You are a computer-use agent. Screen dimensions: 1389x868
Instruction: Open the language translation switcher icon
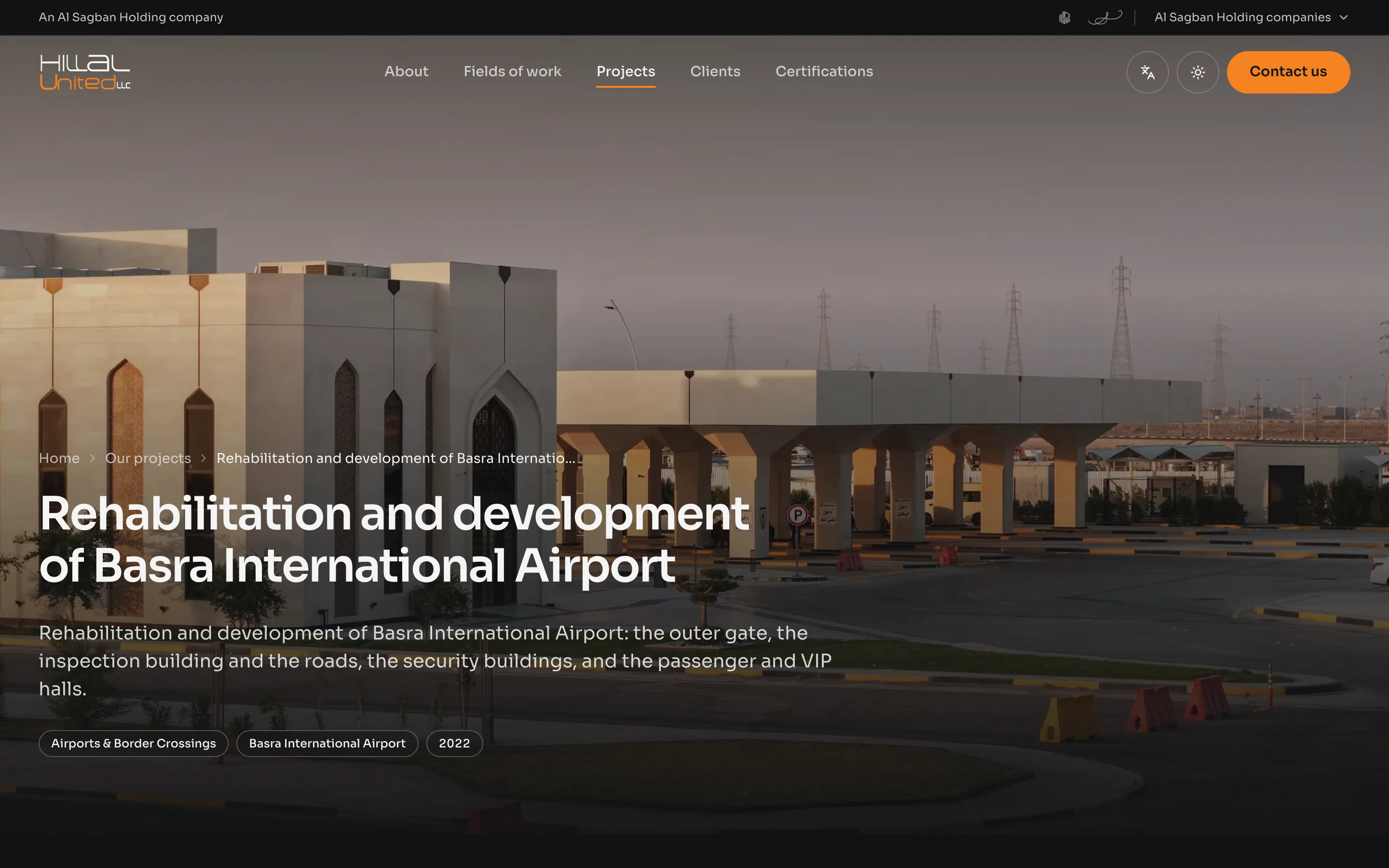[1147, 72]
